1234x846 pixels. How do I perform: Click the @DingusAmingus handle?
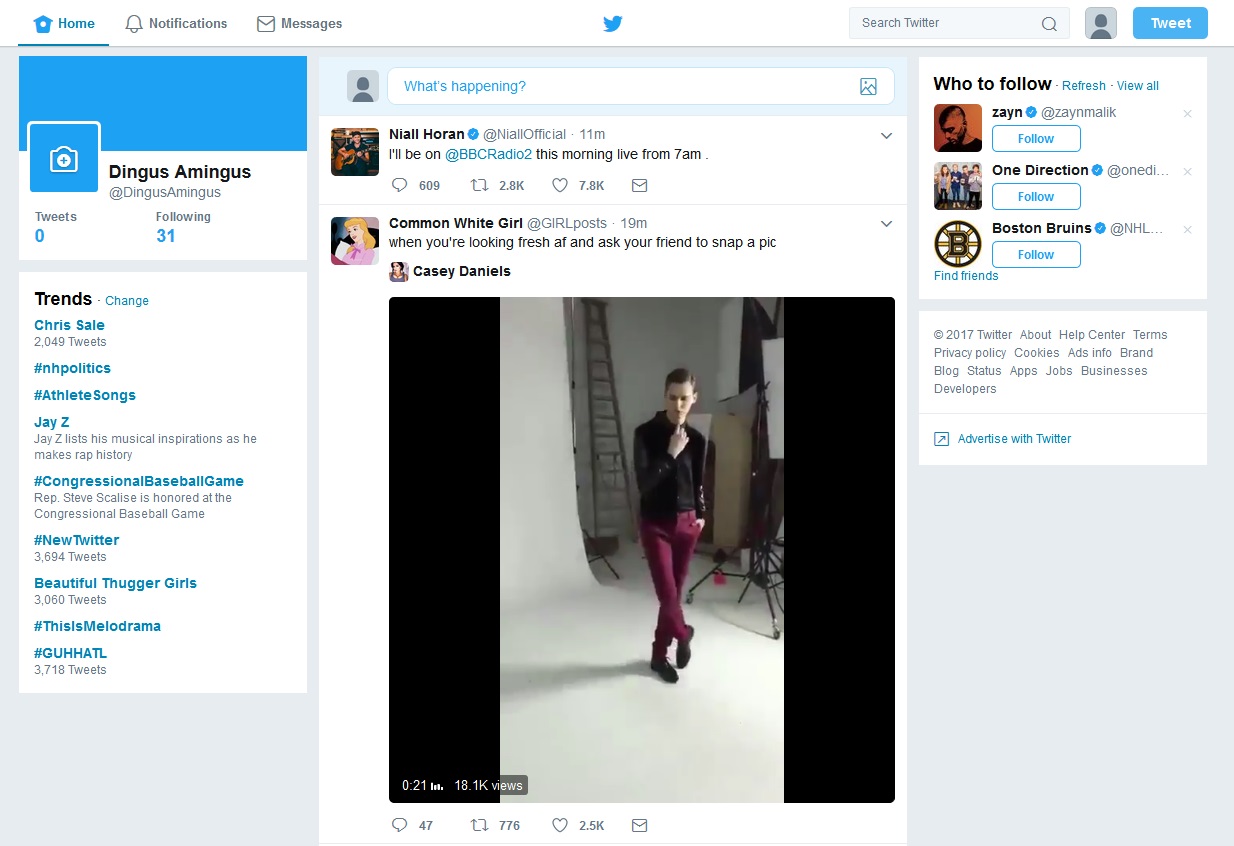click(x=165, y=192)
